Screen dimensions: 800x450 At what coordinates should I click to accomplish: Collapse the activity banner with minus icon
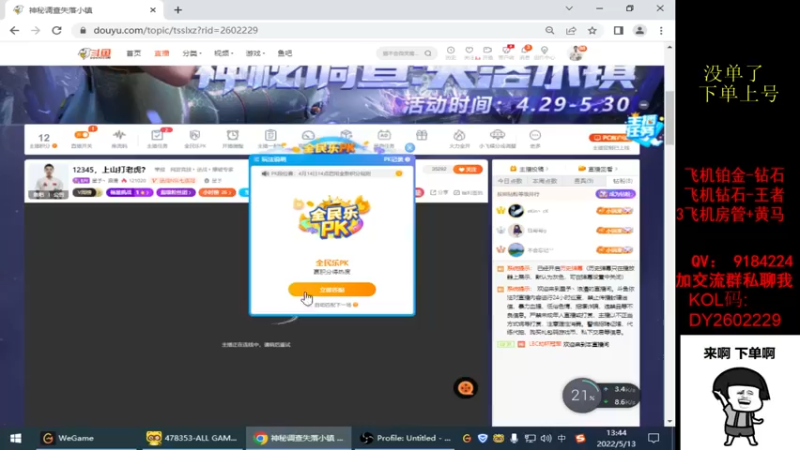tap(644, 105)
